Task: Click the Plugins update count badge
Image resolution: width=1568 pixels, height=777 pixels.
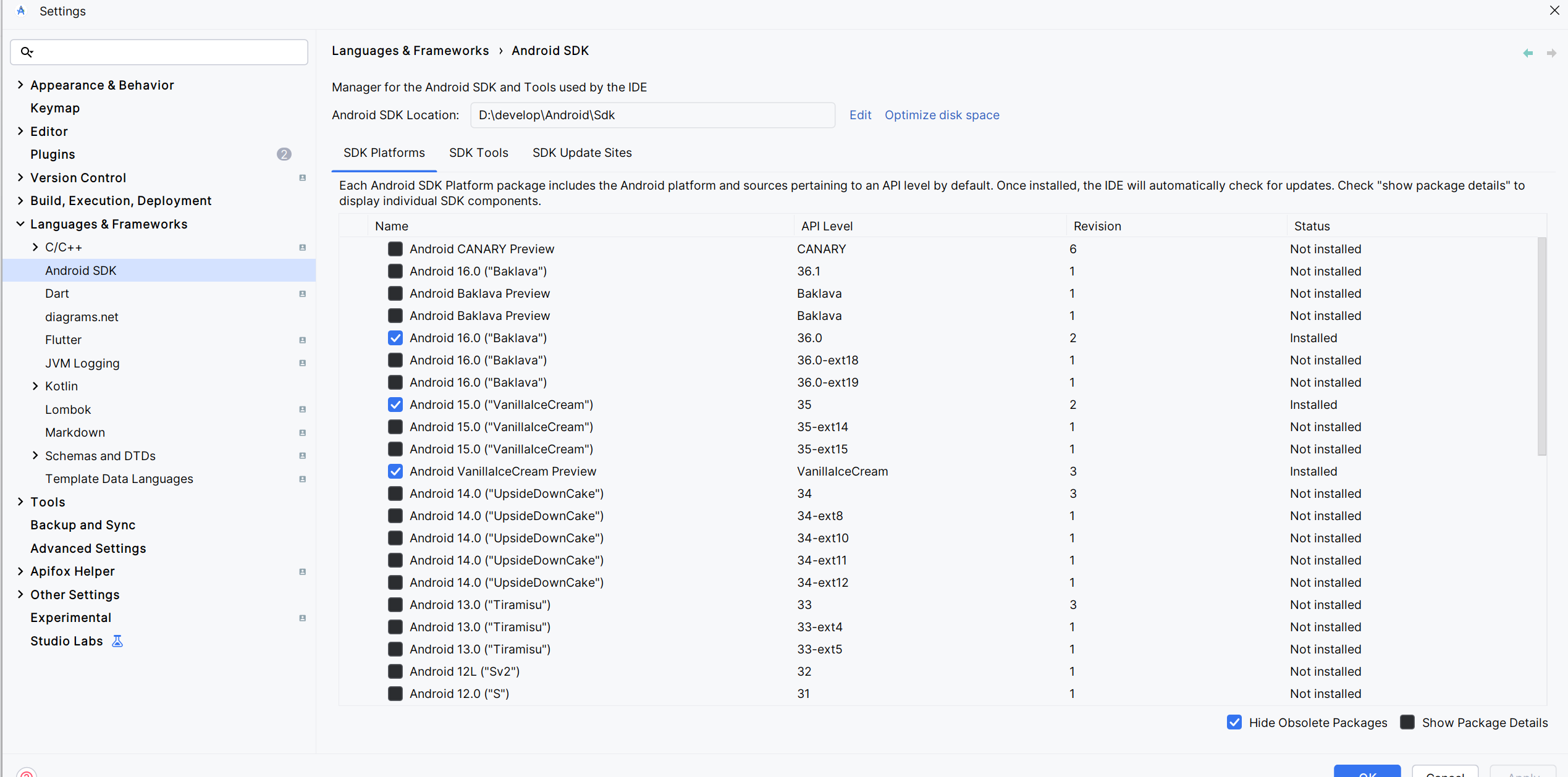Action: [x=284, y=154]
